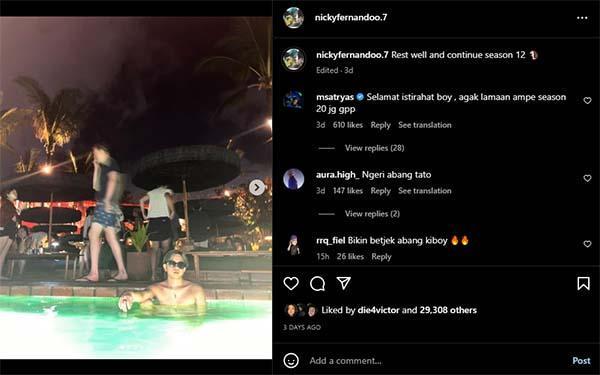600x375 pixels.
Task: Click the Add a comment field
Action: (x=436, y=360)
